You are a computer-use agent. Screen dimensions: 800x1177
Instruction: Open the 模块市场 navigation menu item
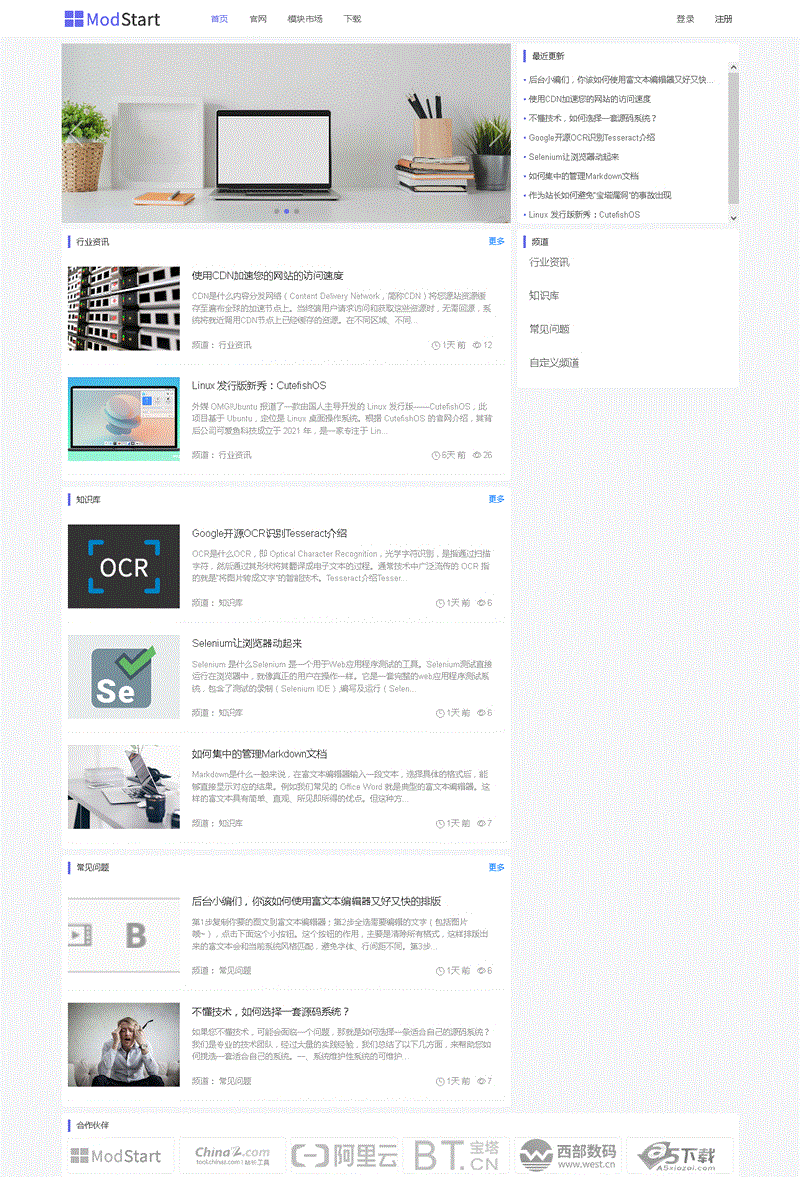[x=305, y=19]
